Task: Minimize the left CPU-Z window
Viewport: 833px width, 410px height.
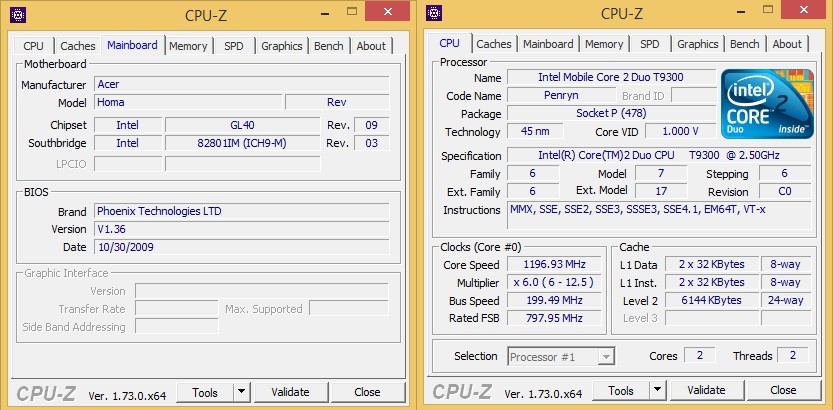Action: [324, 13]
